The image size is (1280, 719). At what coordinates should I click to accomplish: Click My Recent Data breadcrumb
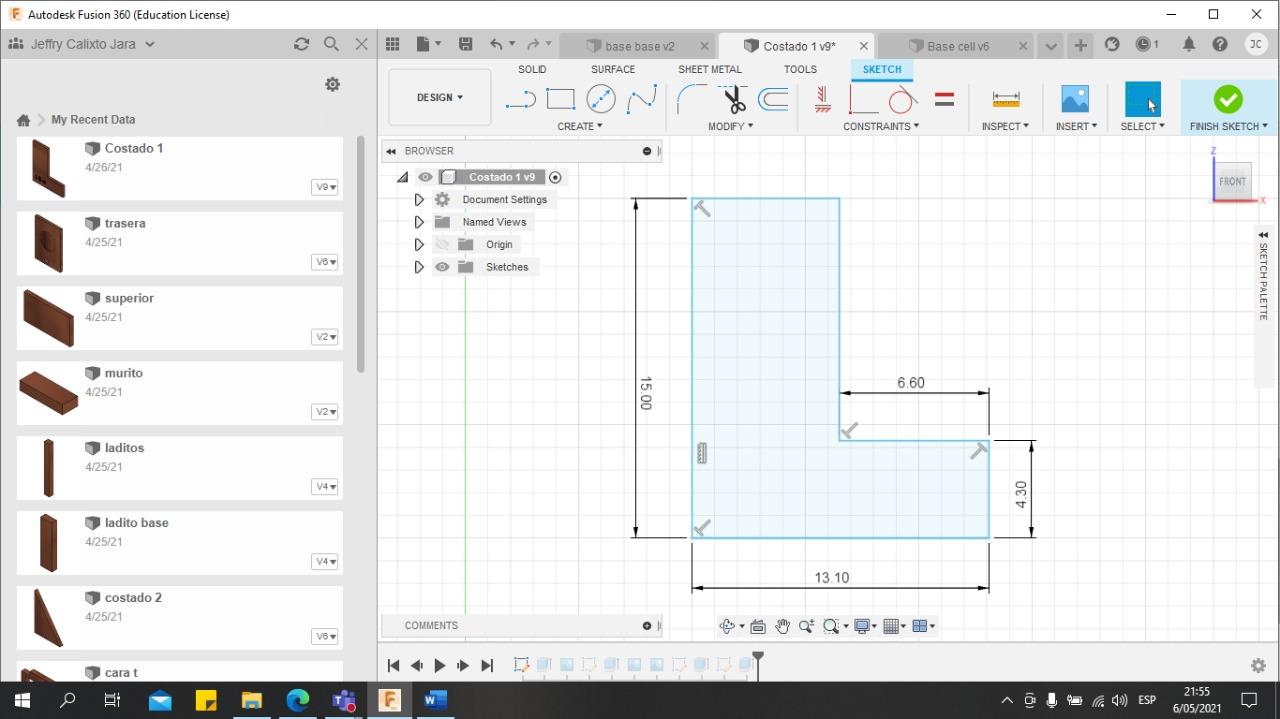93,119
